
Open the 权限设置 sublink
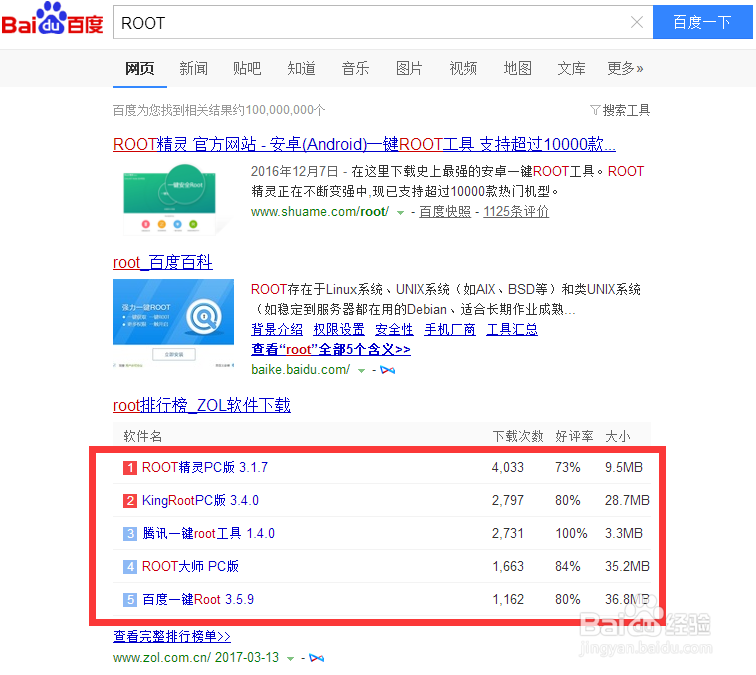tap(339, 329)
